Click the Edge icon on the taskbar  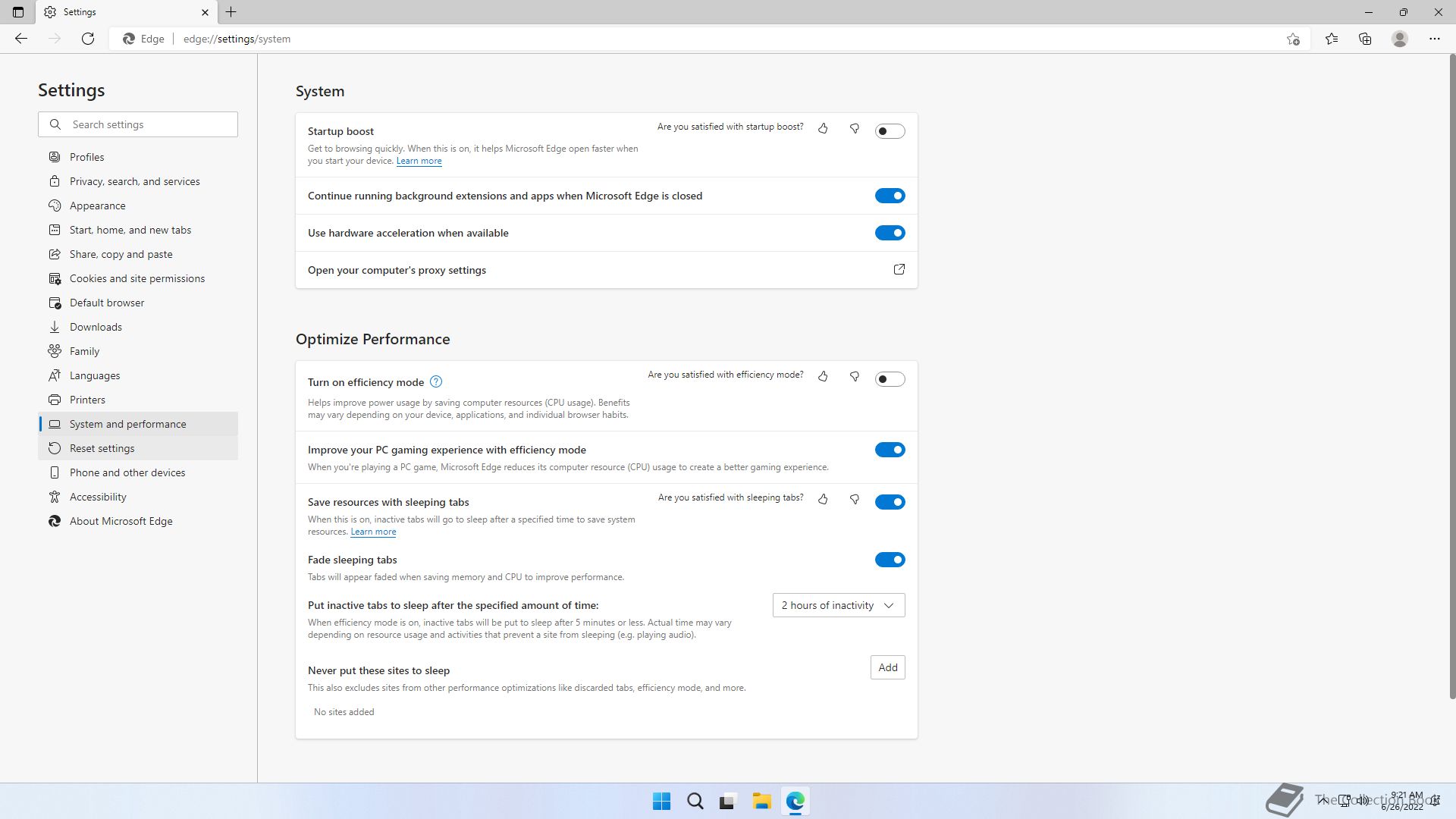795,802
